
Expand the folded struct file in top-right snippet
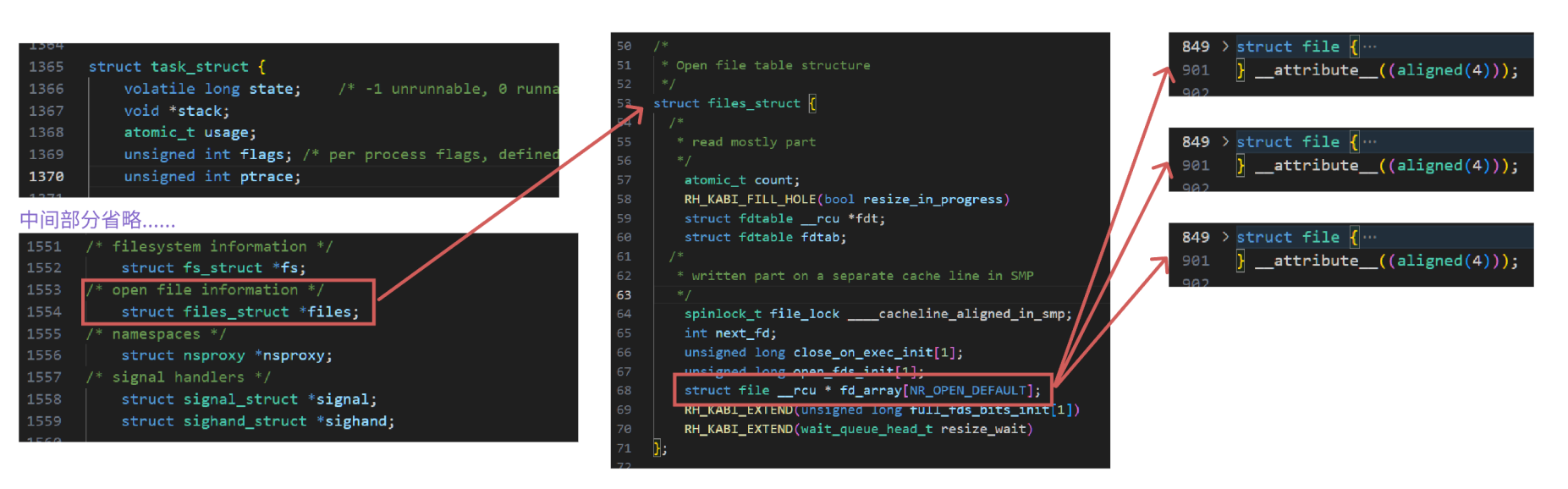click(1224, 47)
